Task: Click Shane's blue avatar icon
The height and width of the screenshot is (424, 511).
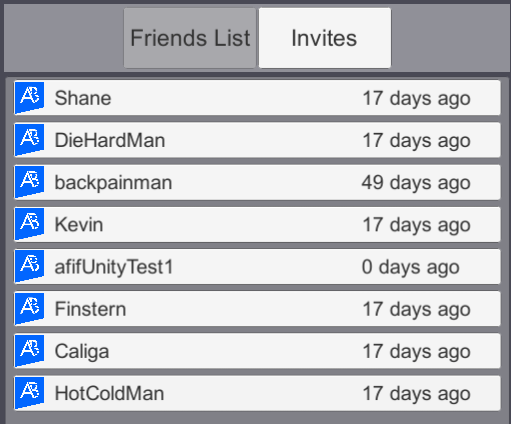Action: point(30,98)
